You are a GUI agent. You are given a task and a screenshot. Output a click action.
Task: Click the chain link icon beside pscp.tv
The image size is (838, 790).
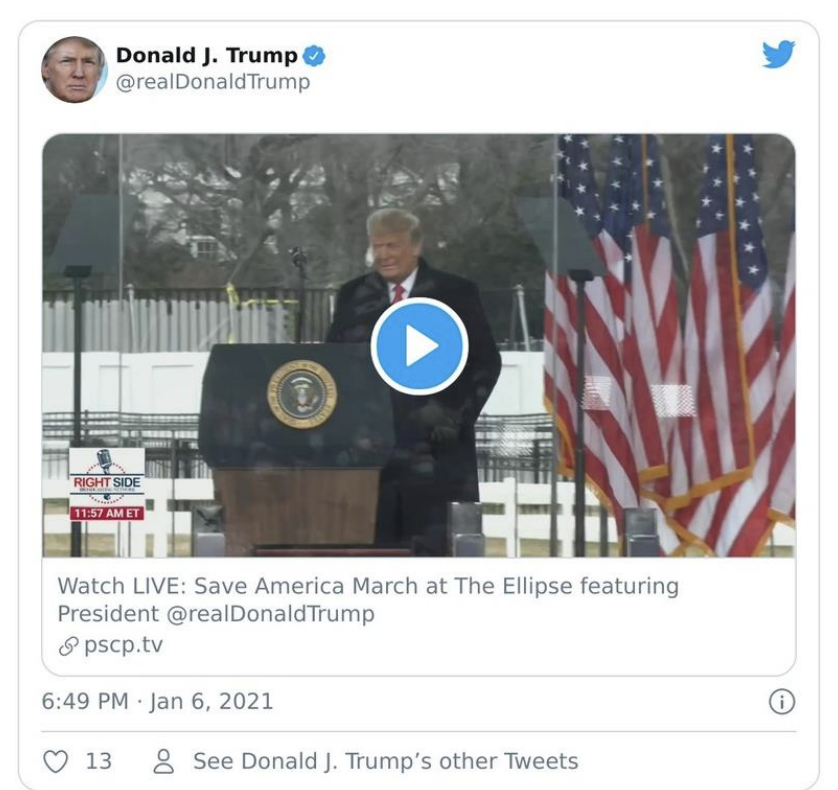pyautogui.click(x=68, y=646)
